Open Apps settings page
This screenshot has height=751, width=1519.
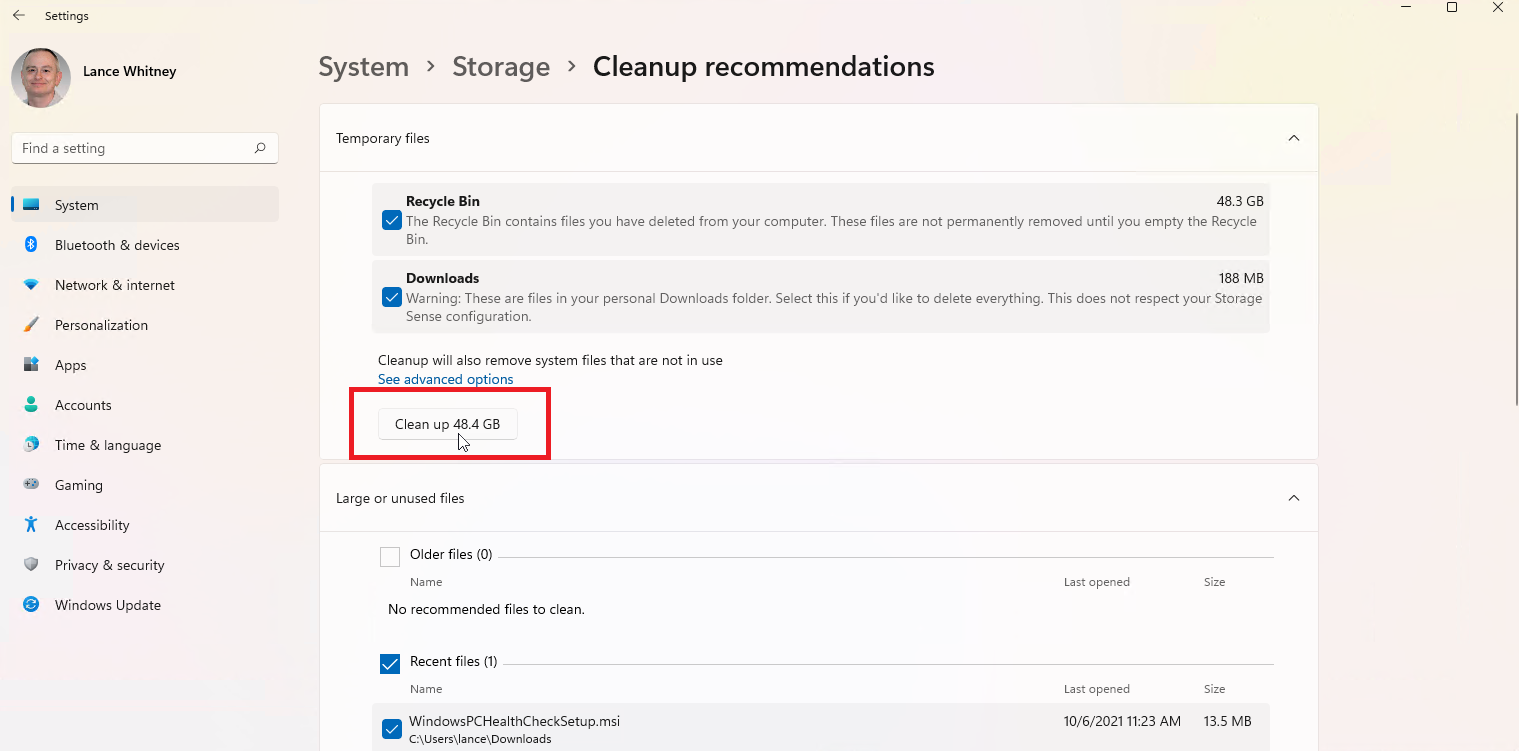[145, 365]
